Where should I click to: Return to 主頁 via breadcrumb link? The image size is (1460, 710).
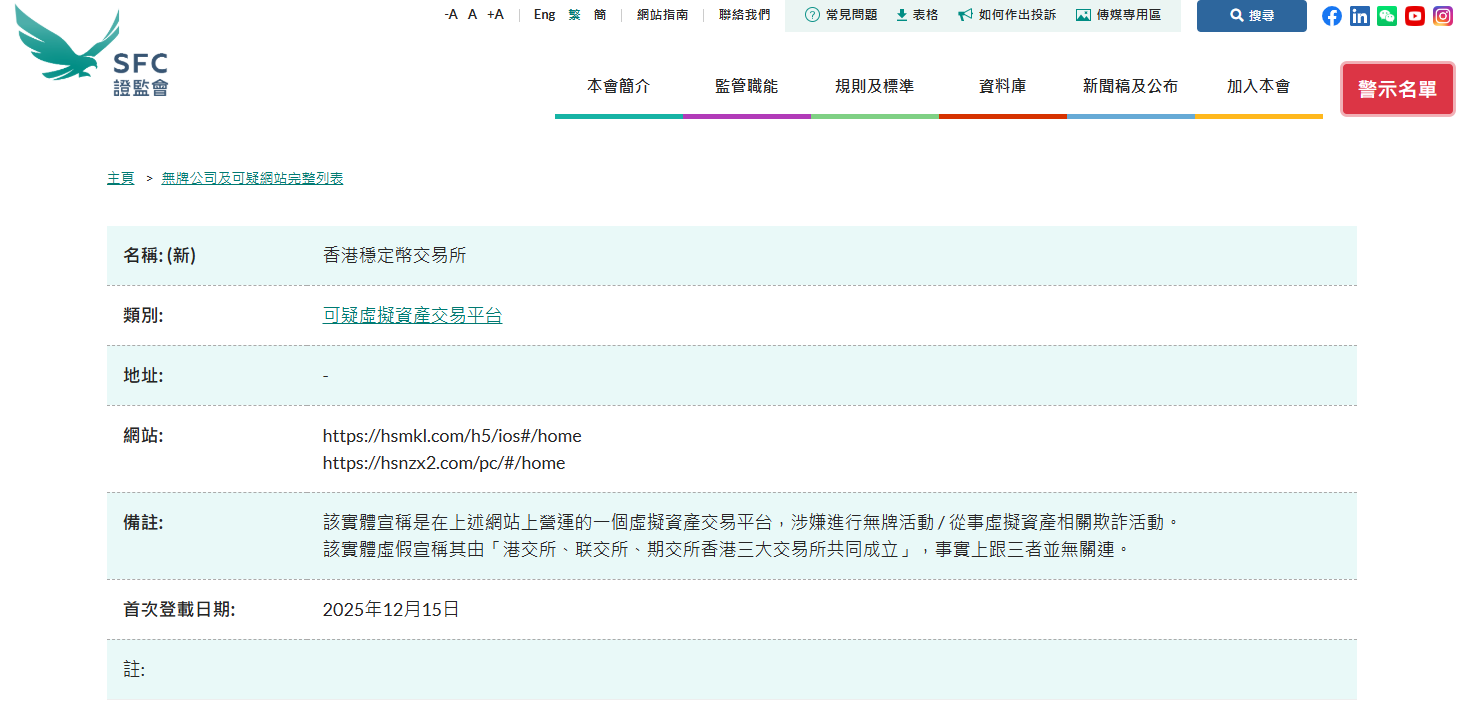click(x=120, y=178)
